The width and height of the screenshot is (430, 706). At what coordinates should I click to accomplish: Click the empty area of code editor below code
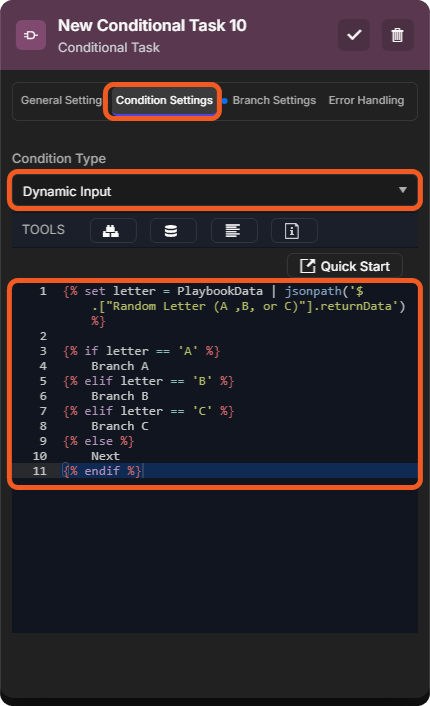click(215, 558)
